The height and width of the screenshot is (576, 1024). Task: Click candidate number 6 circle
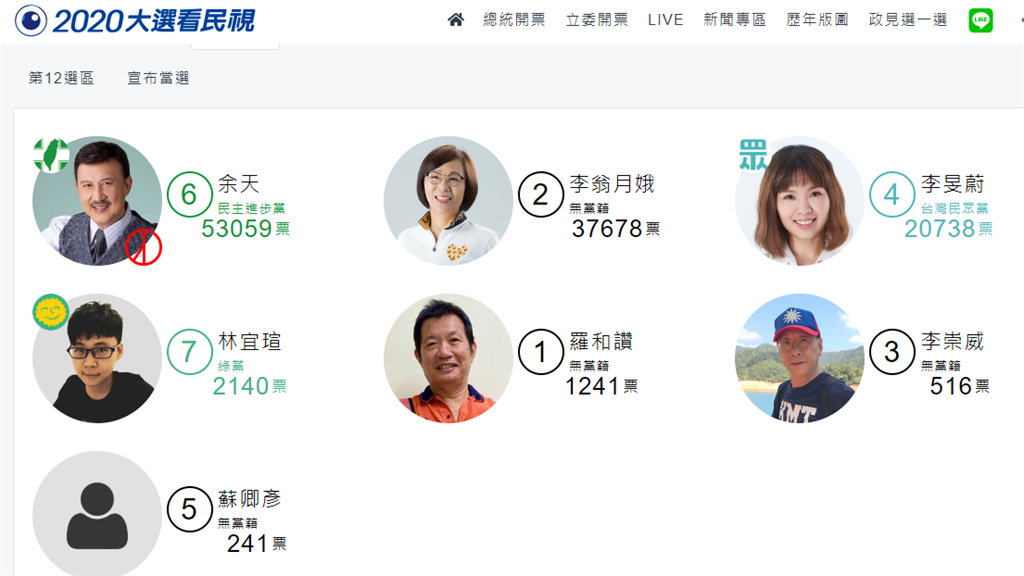click(189, 194)
